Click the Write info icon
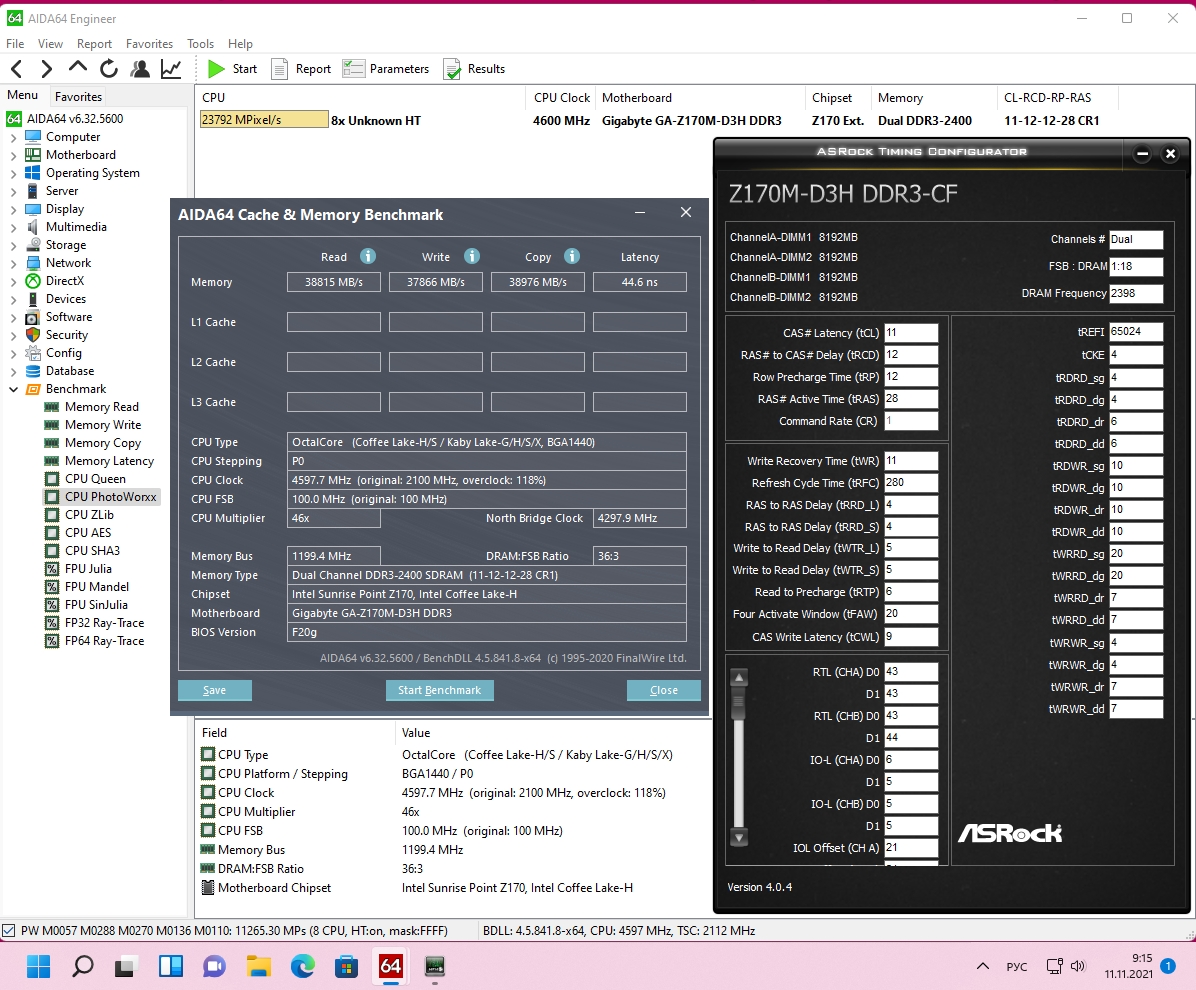1196x990 pixels. click(x=472, y=256)
